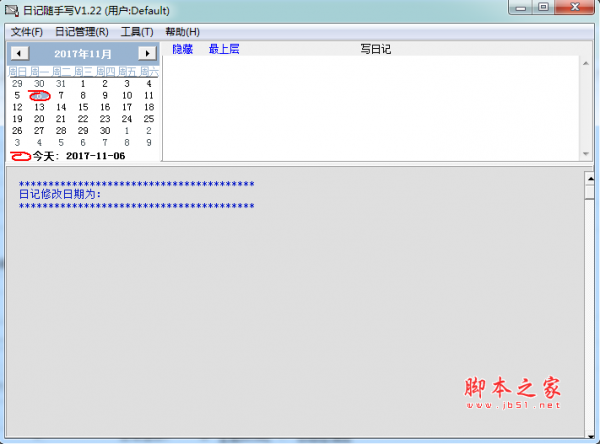Select the circled today date 6
The height and width of the screenshot is (444, 600).
point(39,95)
